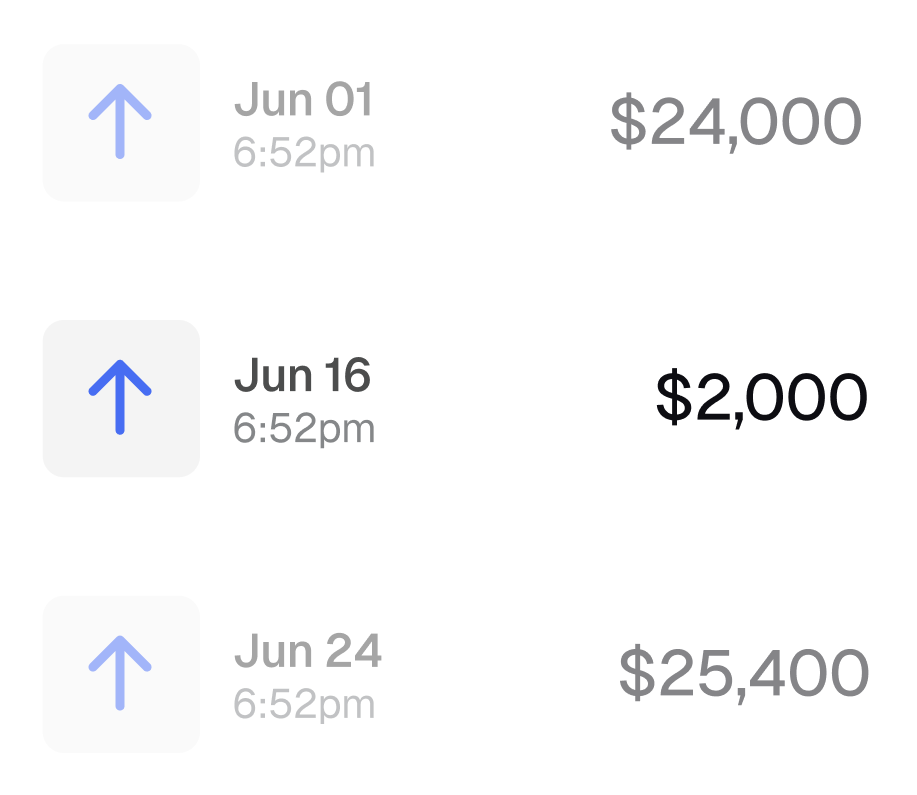Select the Jun 16 date label
The image size is (917, 795).
302,377
